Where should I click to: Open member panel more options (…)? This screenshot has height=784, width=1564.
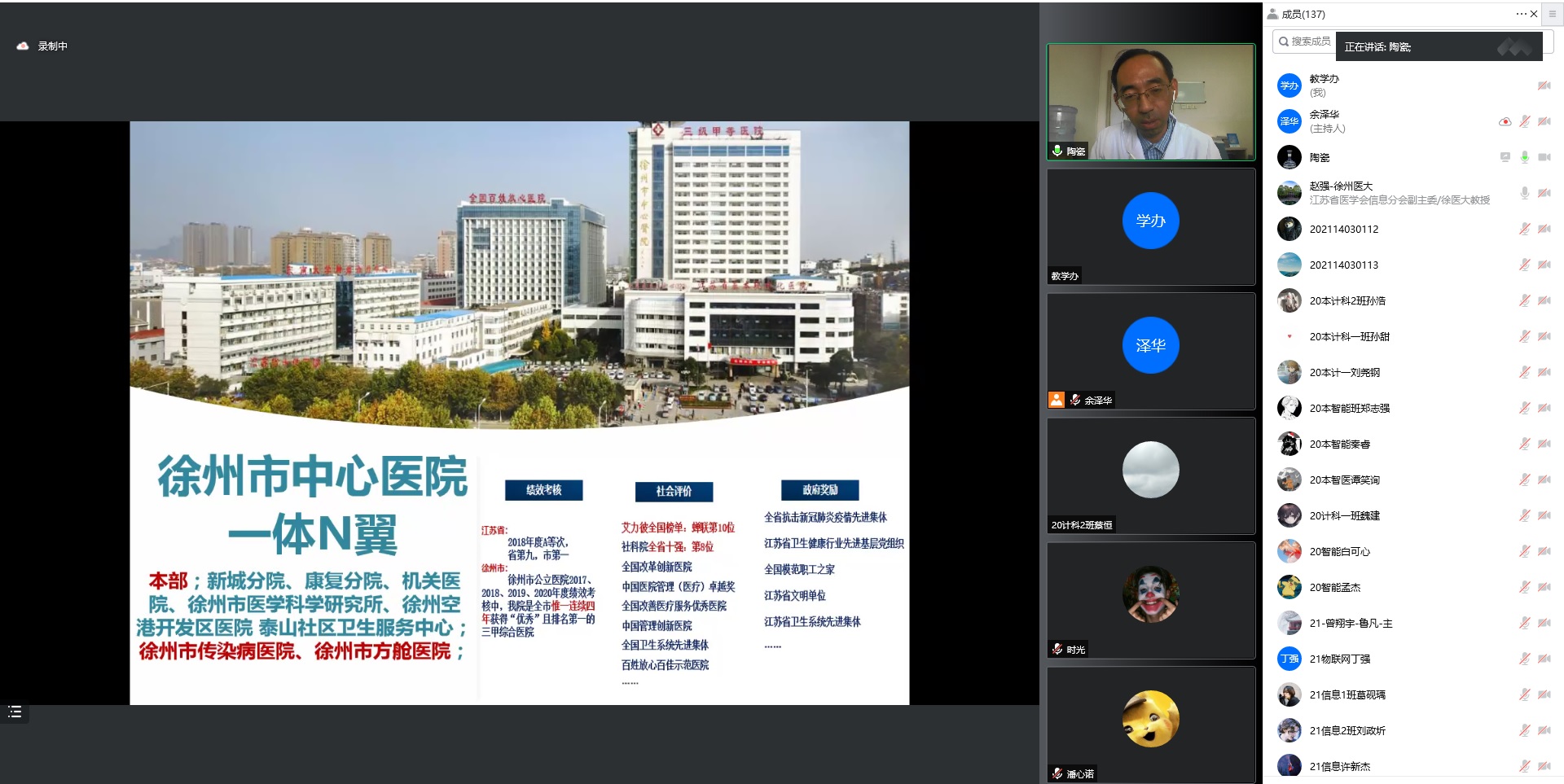click(1521, 14)
